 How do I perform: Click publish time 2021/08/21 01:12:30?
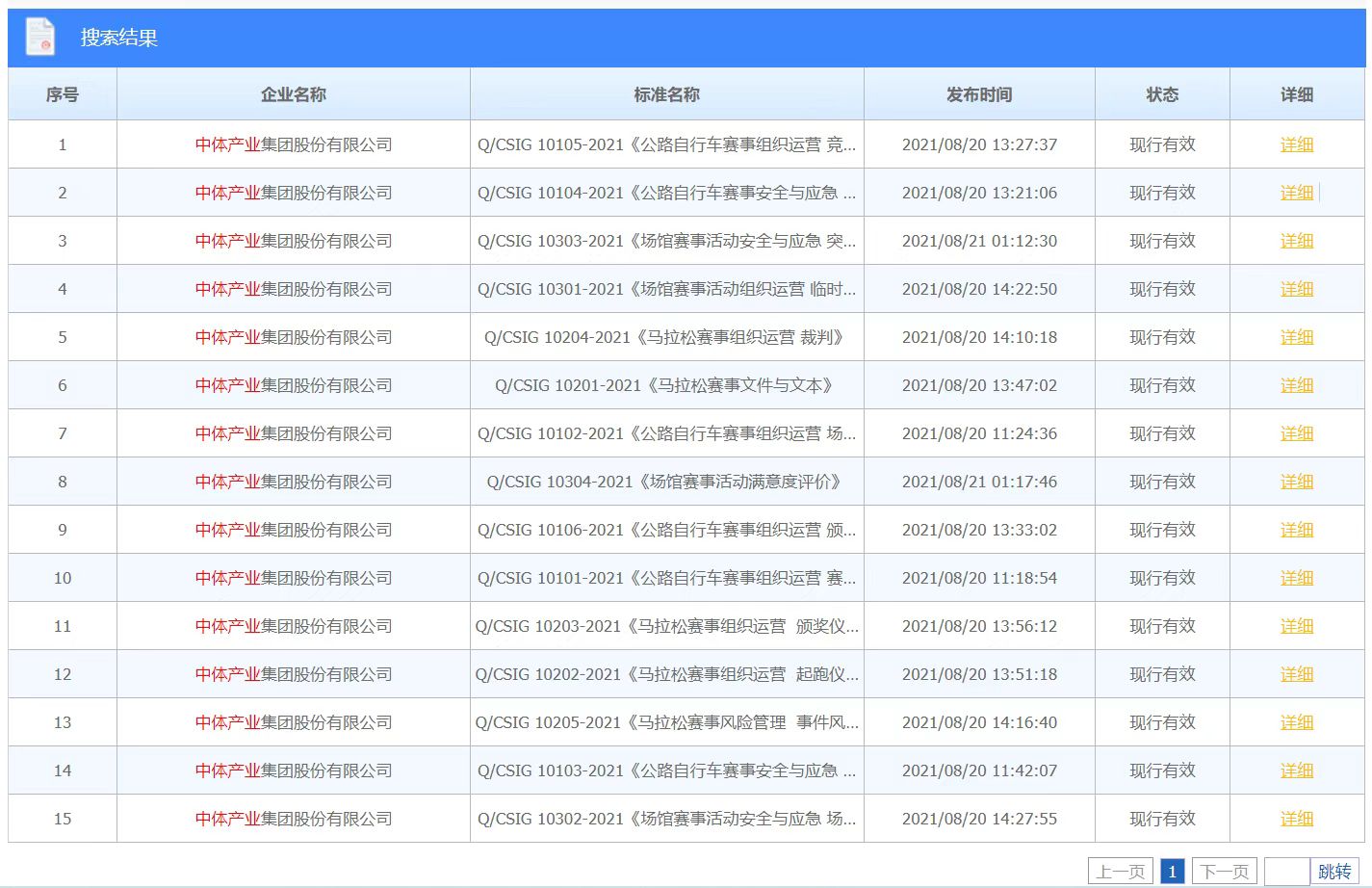tap(979, 241)
